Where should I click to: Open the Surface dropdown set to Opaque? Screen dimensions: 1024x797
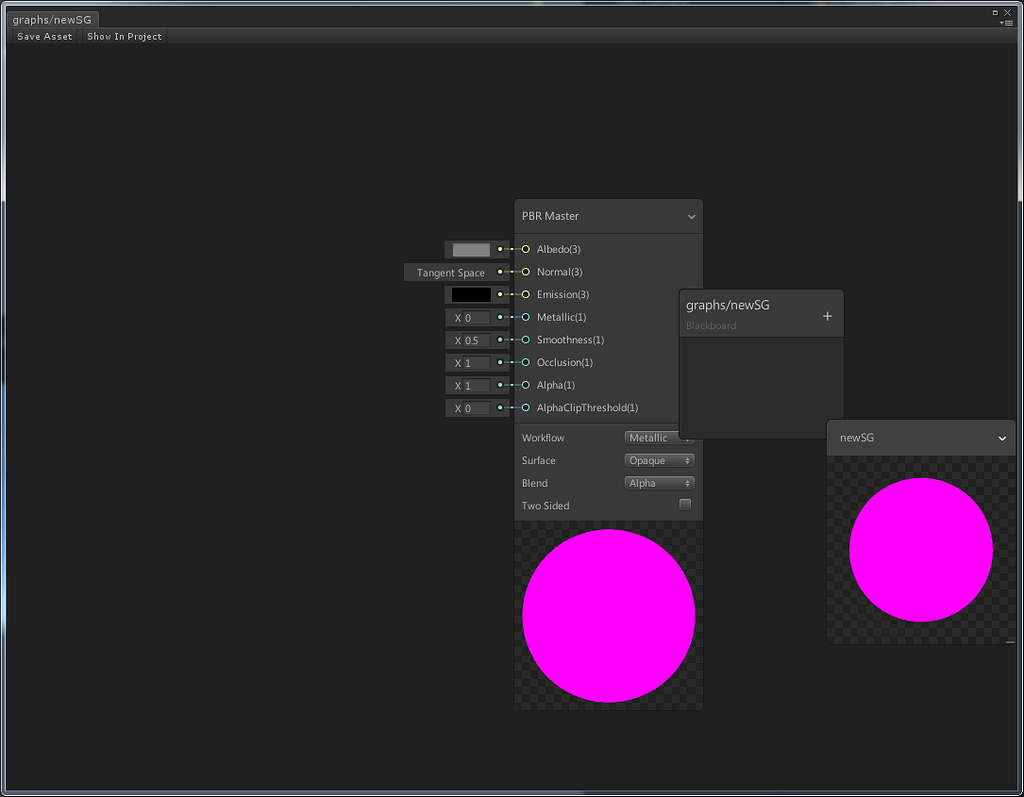click(658, 460)
